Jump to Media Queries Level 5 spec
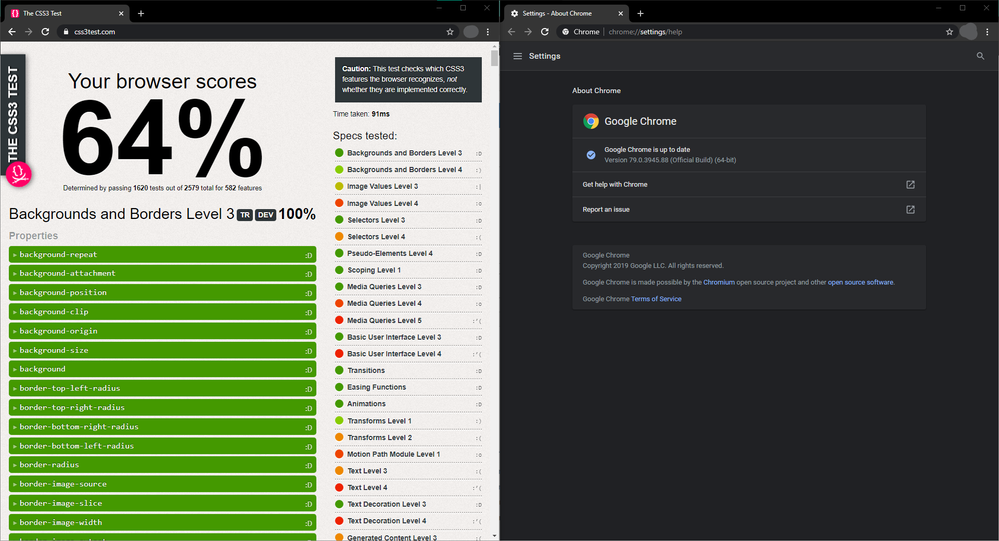Screen dimensions: 999x541 [x=384, y=321]
